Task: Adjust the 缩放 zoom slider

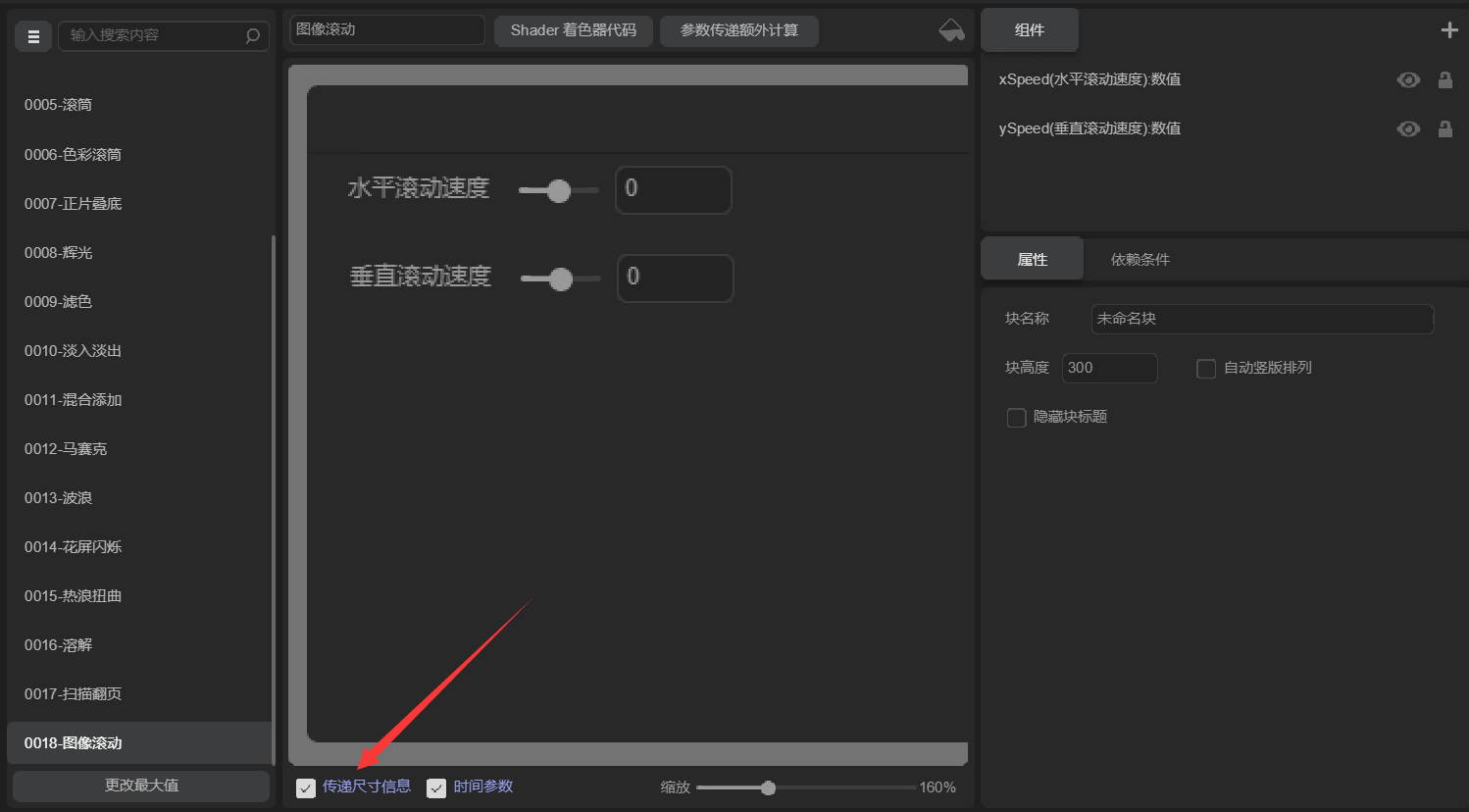Action: coord(768,787)
